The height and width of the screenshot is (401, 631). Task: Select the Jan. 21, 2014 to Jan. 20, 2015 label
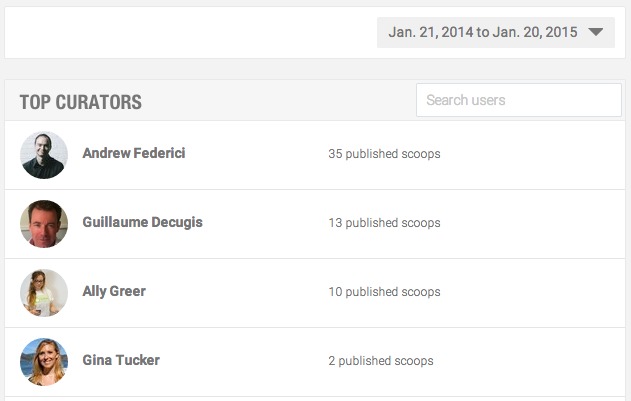point(483,32)
